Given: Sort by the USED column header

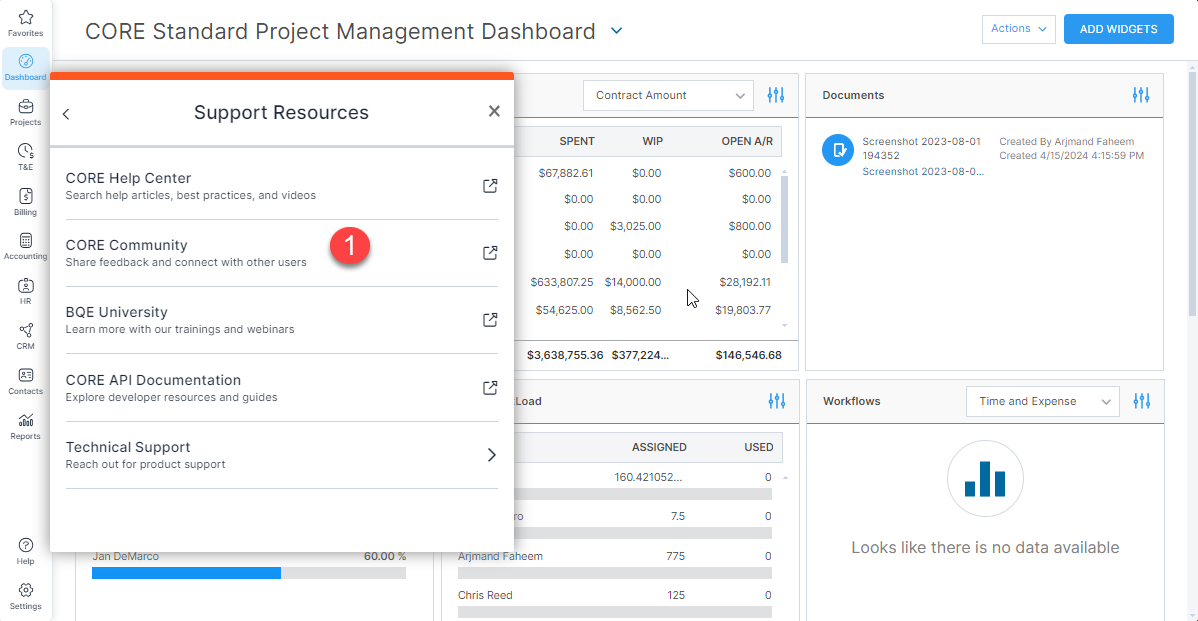Looking at the screenshot, I should [x=759, y=447].
